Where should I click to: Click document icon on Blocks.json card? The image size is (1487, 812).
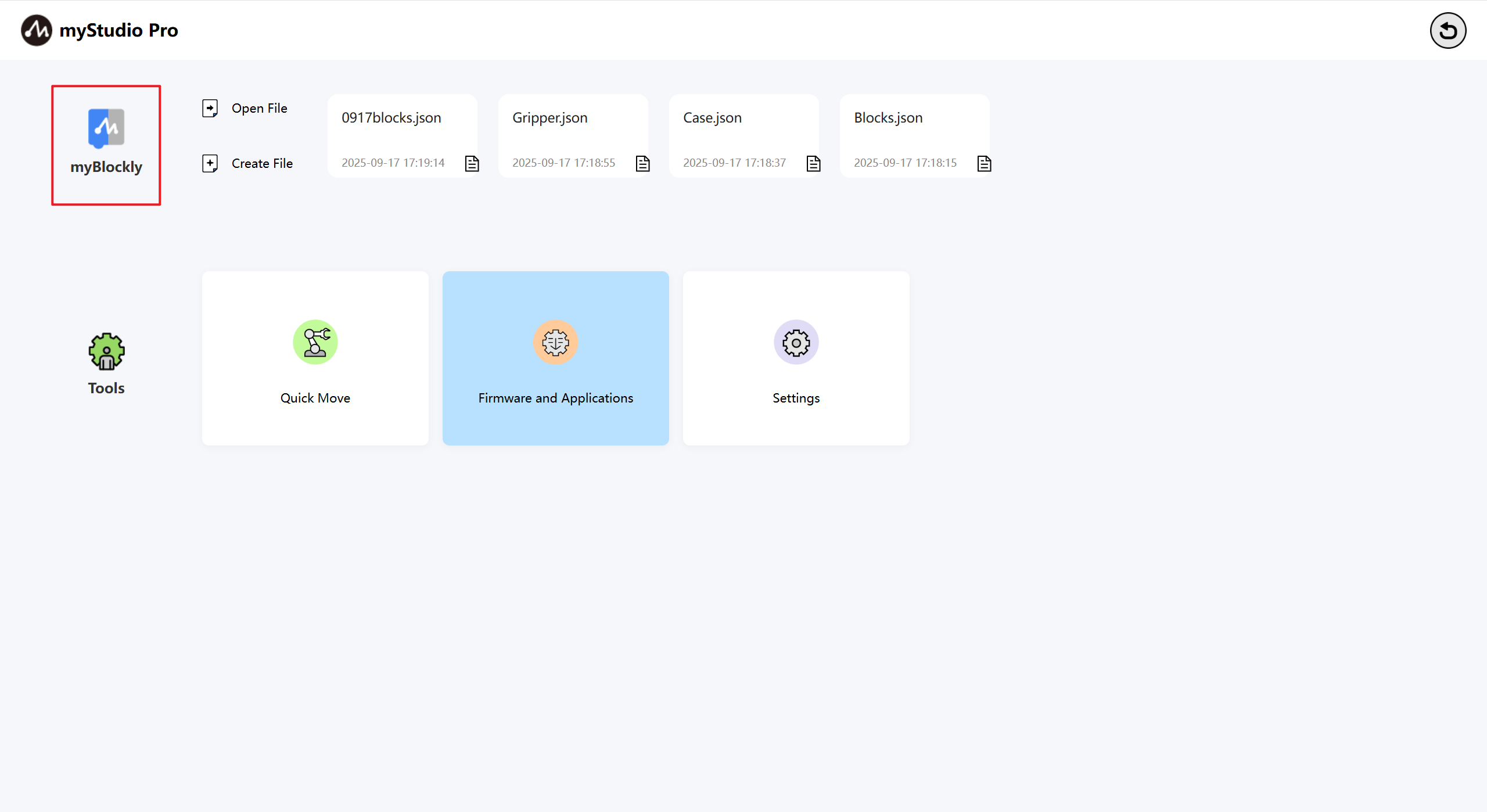tap(984, 164)
